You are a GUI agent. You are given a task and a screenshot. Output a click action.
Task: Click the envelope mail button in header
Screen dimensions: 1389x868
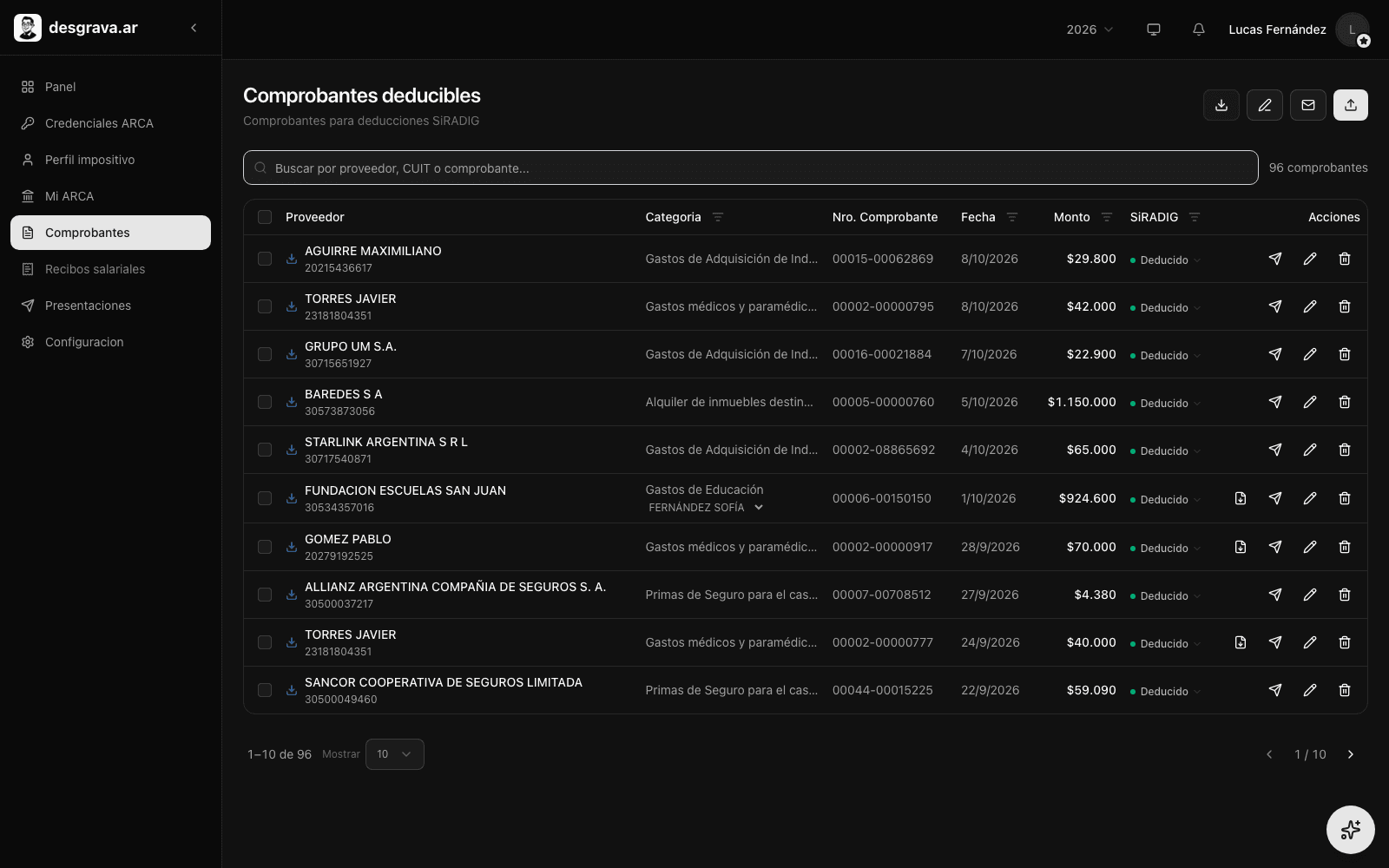click(x=1308, y=105)
